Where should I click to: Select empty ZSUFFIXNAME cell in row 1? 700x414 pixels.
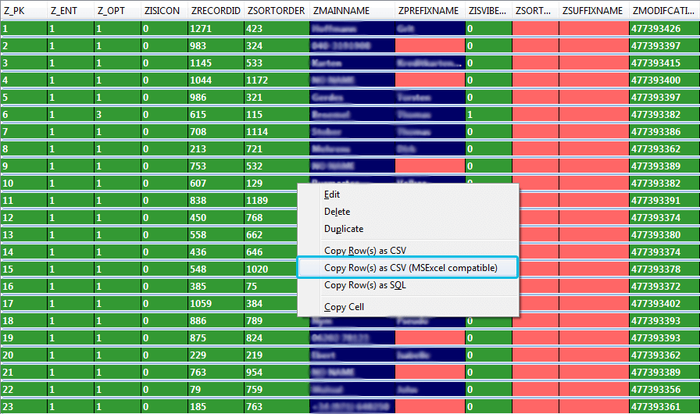click(x=594, y=29)
